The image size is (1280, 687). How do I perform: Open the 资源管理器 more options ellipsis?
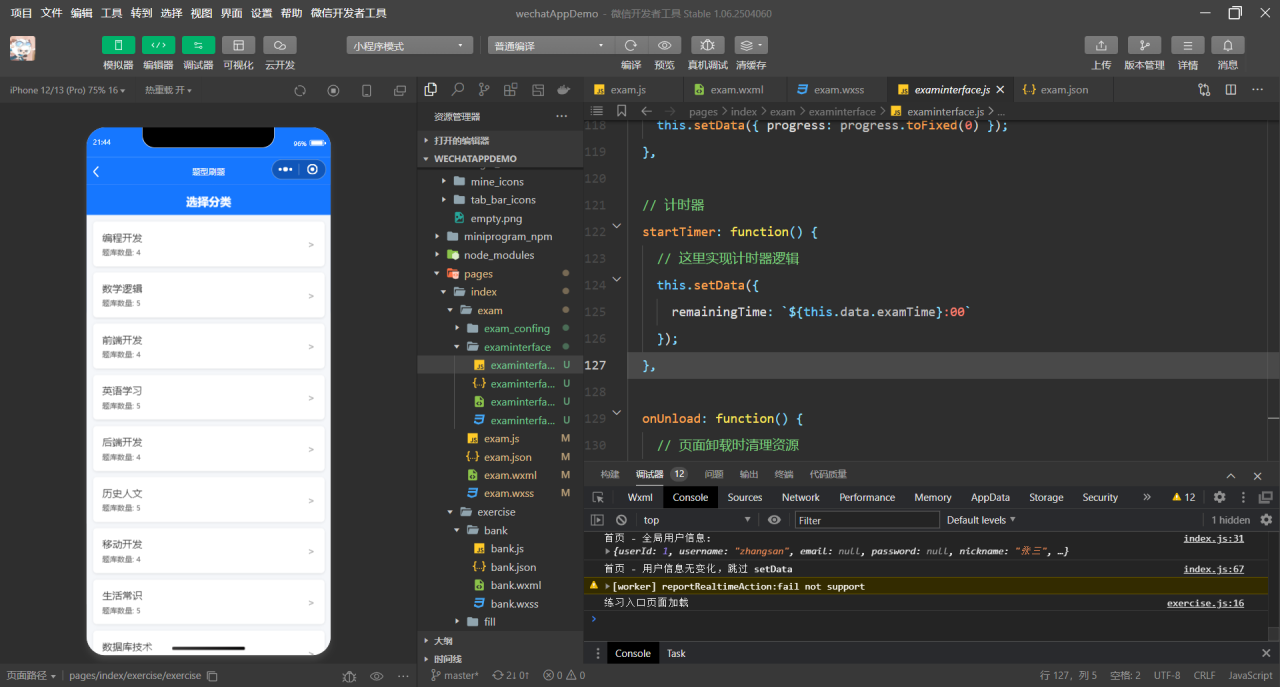562,116
